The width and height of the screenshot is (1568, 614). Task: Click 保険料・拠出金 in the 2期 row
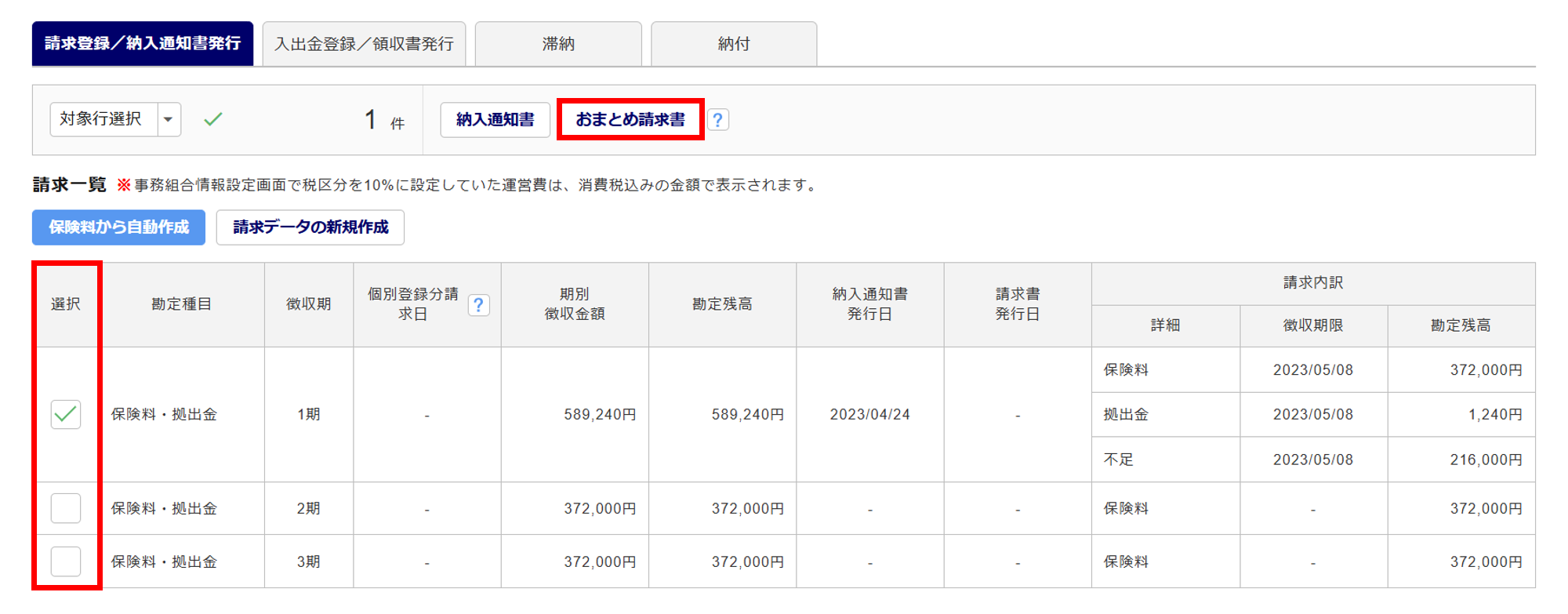(x=164, y=508)
